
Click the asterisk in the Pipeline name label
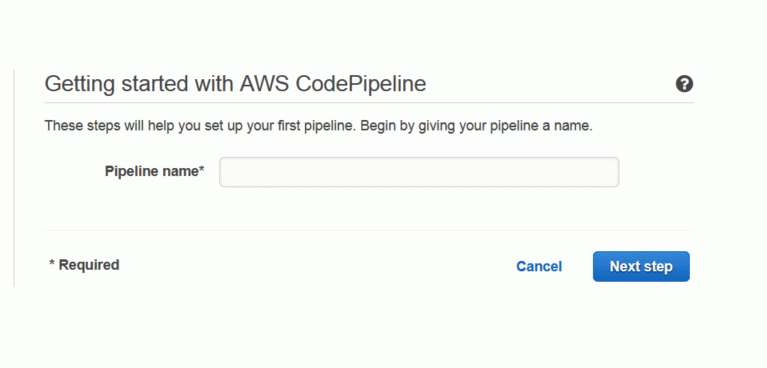(201, 169)
